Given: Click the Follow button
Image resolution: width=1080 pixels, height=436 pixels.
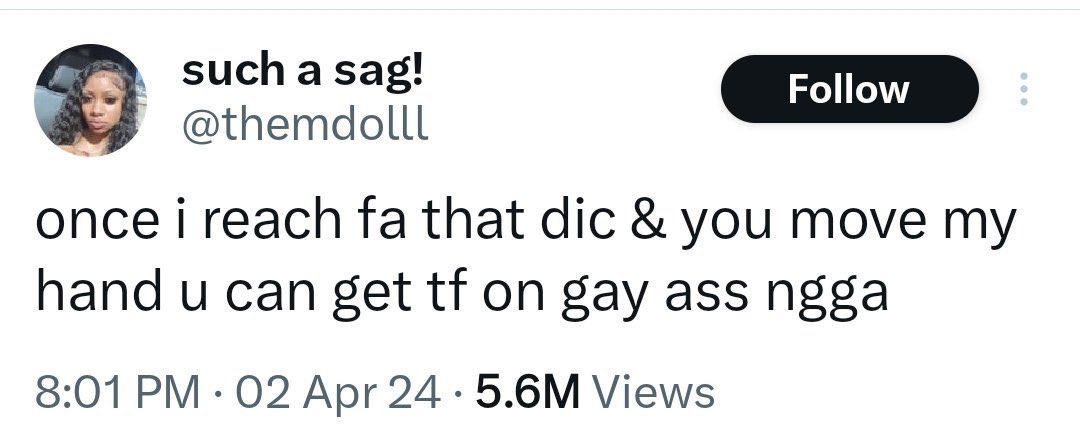Looking at the screenshot, I should 849,89.
